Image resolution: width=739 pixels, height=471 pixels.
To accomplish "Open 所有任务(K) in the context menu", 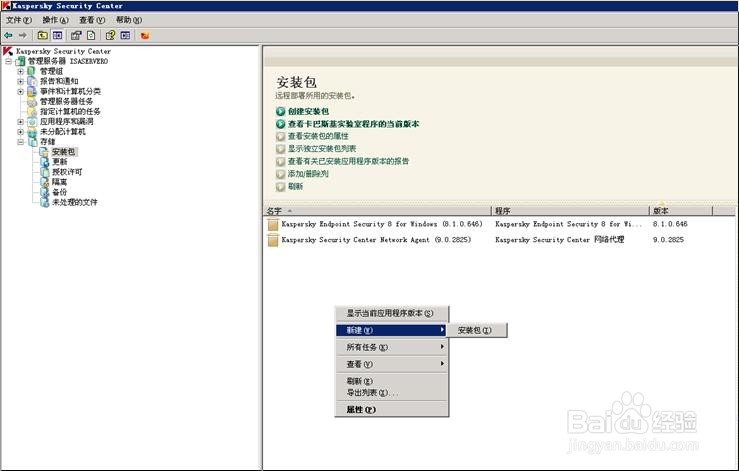I will click(392, 347).
